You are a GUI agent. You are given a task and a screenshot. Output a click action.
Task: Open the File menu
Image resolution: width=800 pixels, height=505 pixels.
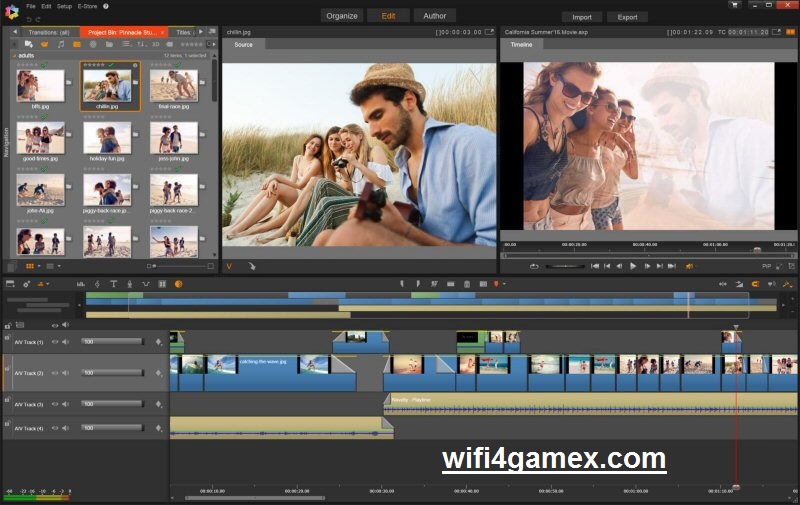pyautogui.click(x=31, y=6)
